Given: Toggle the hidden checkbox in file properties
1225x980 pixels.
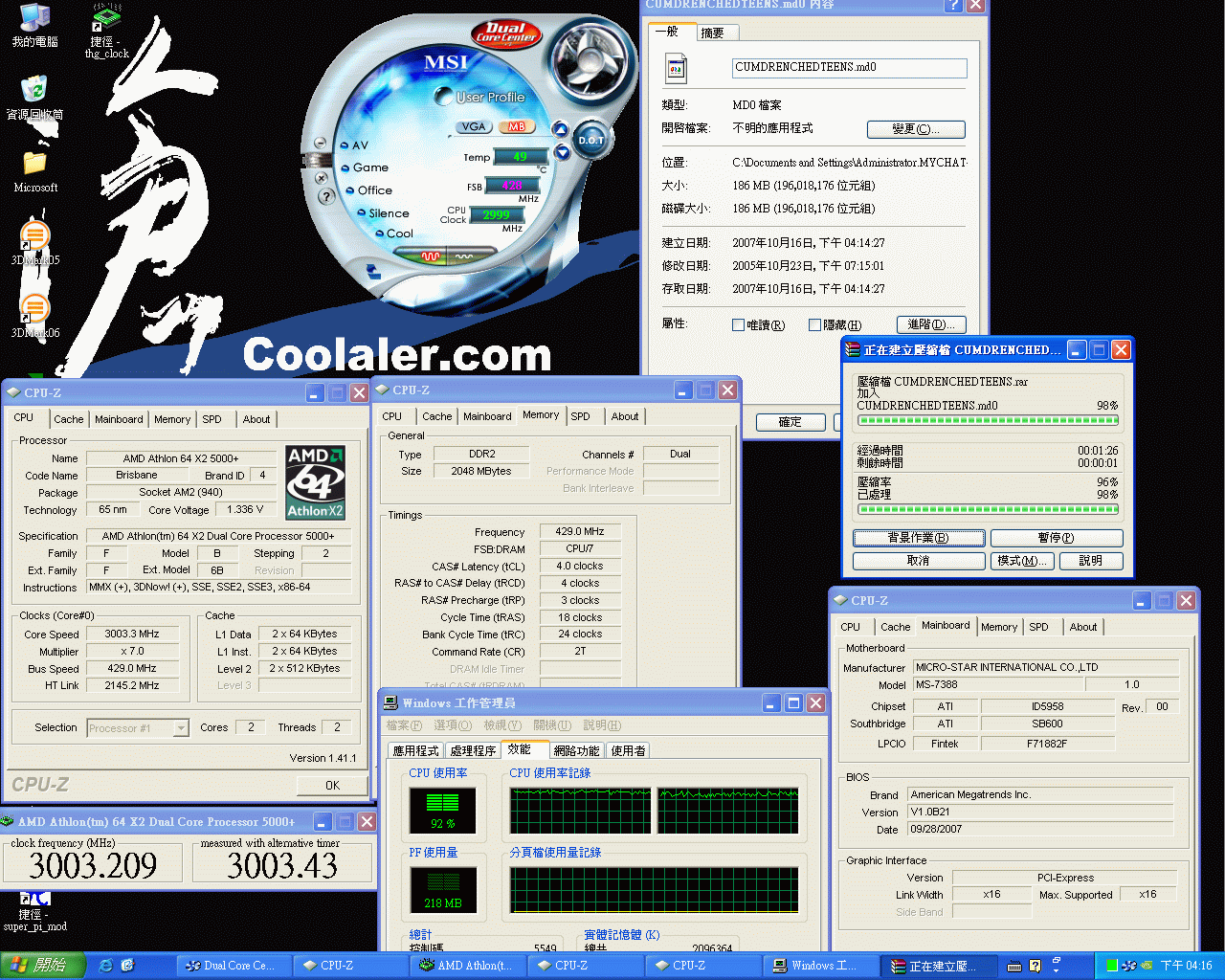Looking at the screenshot, I should [814, 325].
